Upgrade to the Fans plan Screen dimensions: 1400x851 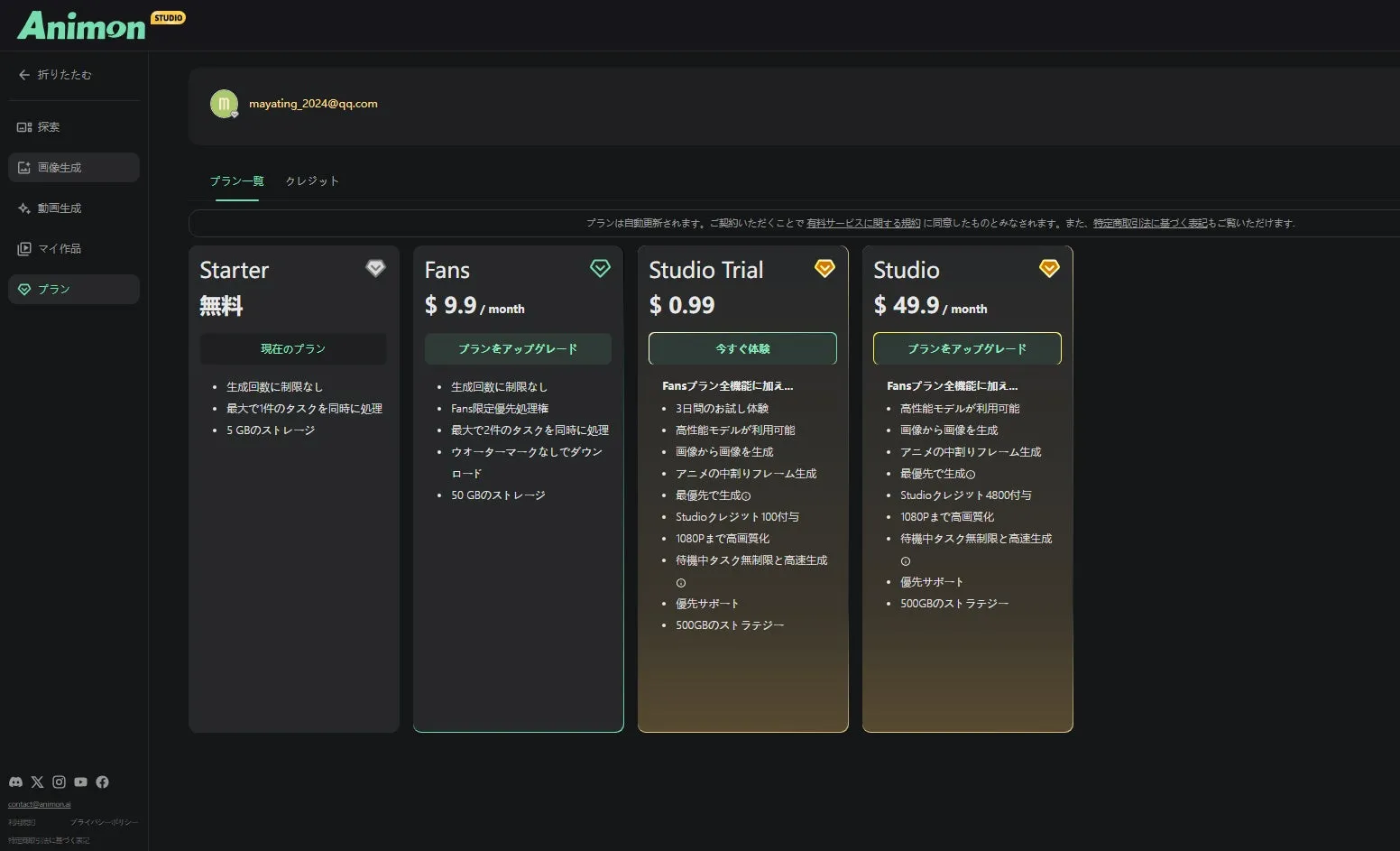[x=518, y=349]
